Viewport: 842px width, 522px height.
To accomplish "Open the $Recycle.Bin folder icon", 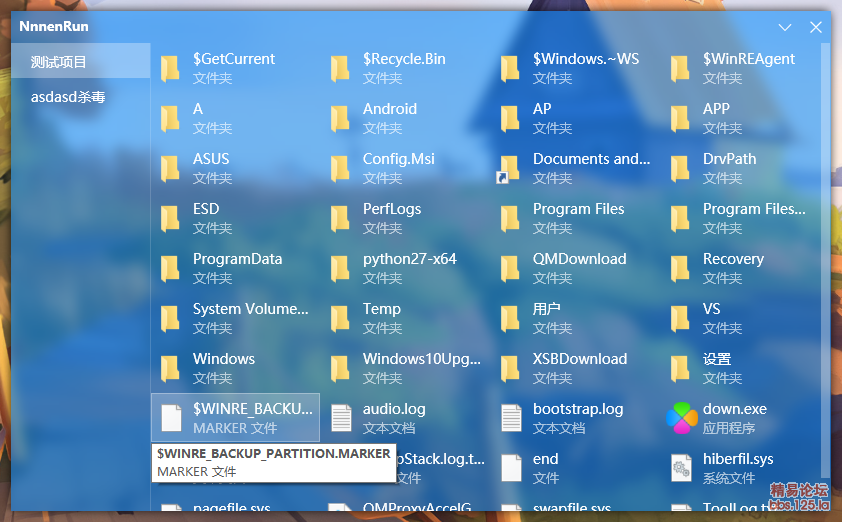I will tap(340, 69).
